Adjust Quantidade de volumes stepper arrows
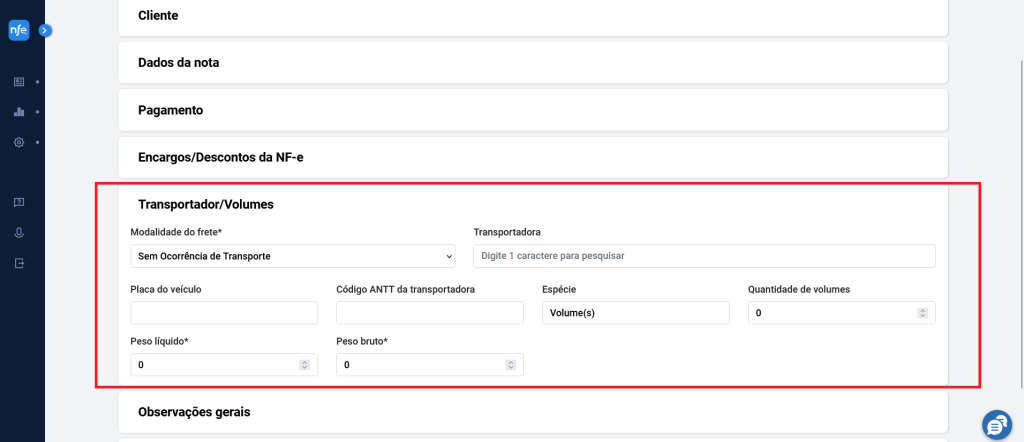Viewport: 1024px width, 442px height. tap(923, 313)
